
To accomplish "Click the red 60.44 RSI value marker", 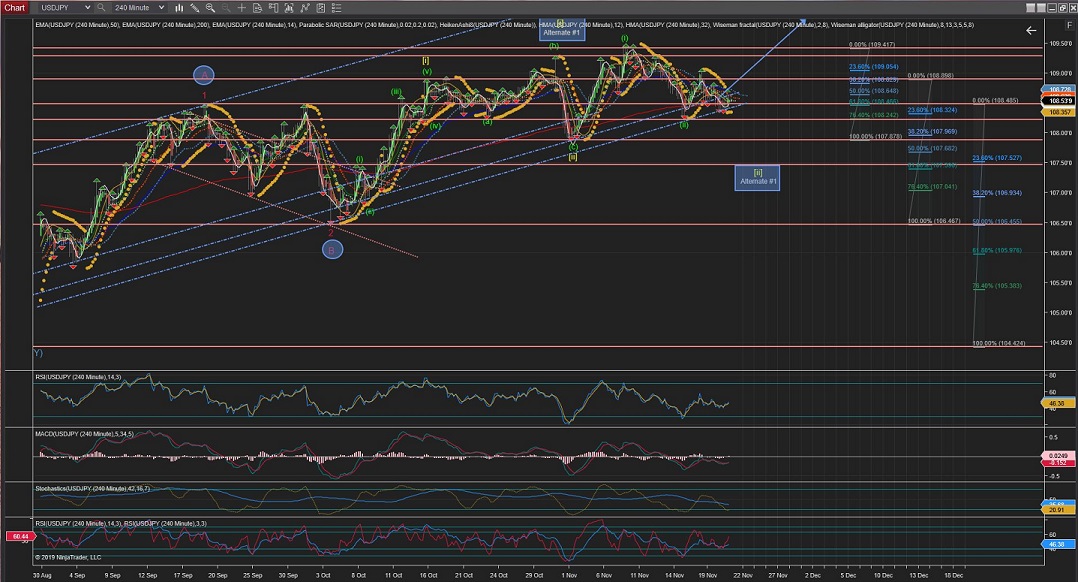I will coord(21,536).
